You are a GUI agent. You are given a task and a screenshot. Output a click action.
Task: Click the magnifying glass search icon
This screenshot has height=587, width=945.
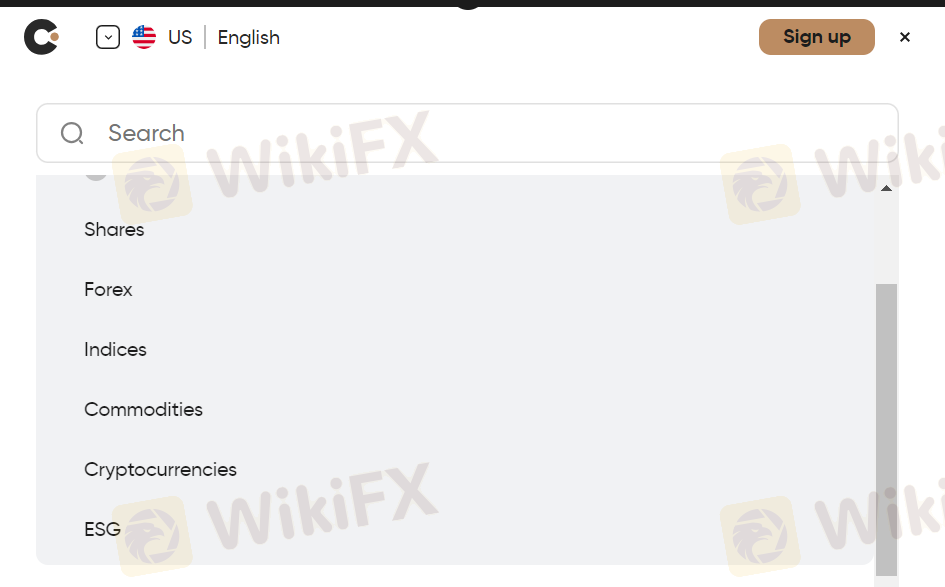[72, 133]
